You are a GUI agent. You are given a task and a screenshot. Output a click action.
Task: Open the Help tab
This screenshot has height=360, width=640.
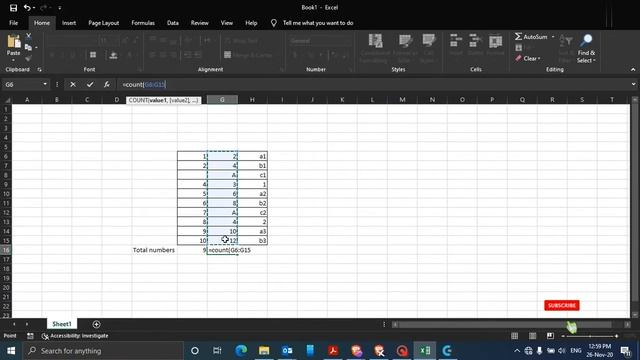point(251,23)
